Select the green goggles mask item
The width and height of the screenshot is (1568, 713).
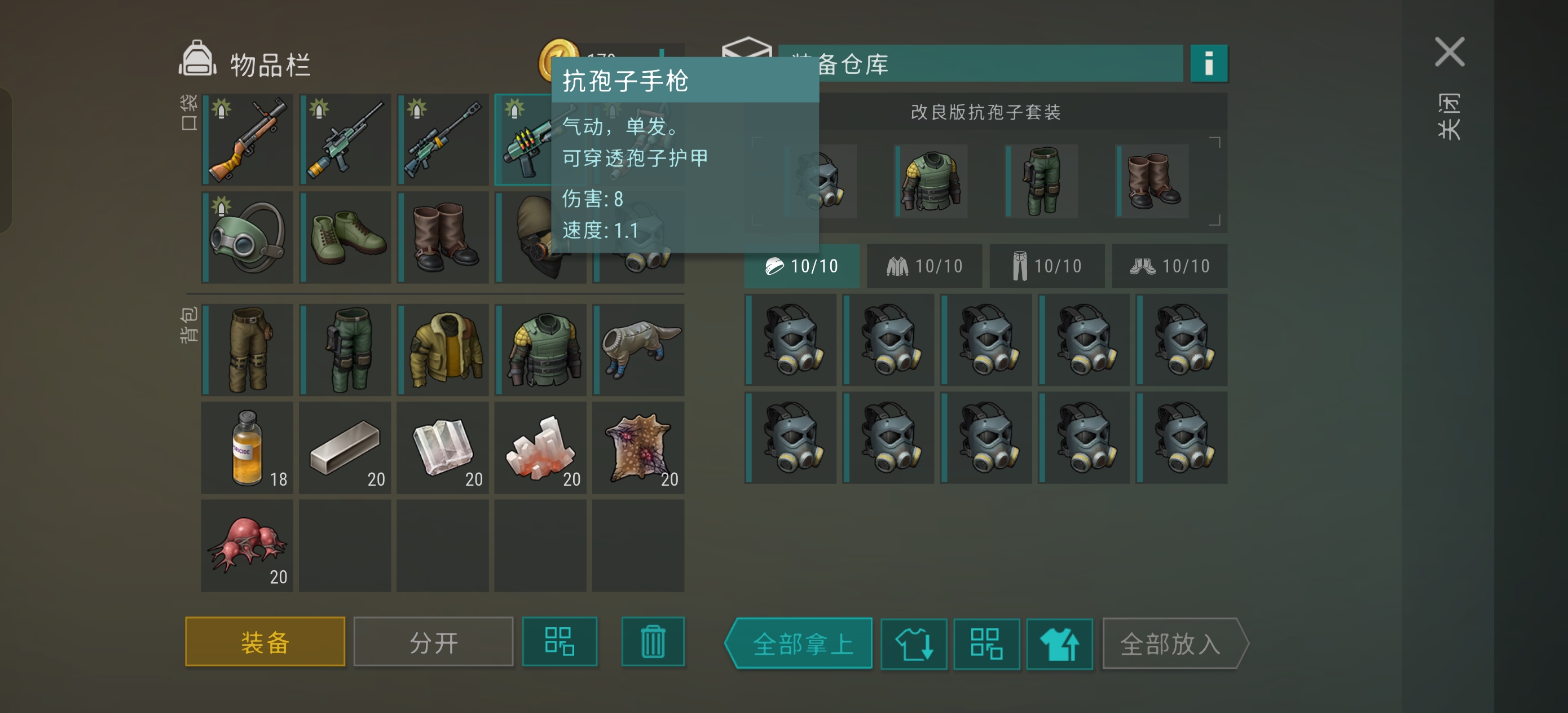[x=248, y=237]
